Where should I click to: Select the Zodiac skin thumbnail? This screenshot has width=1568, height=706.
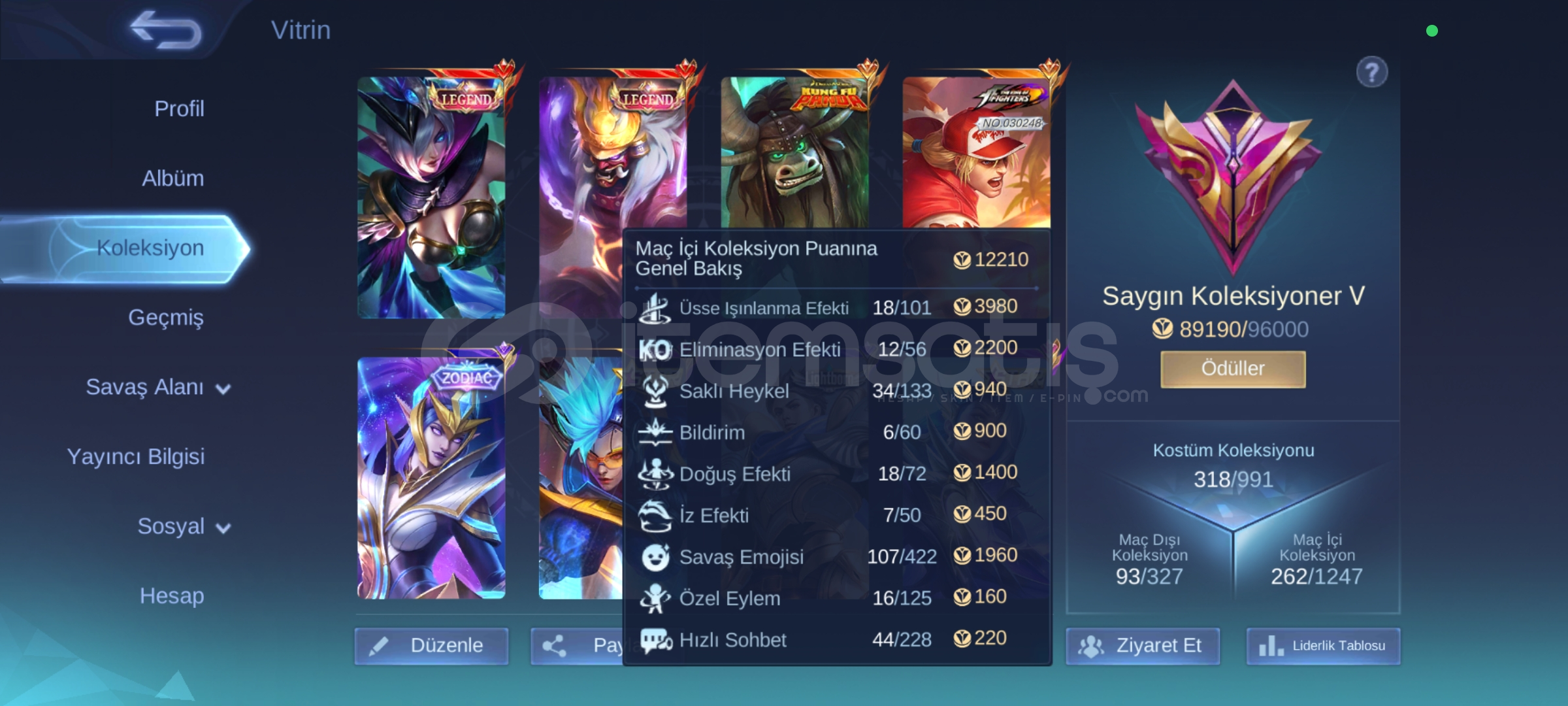click(x=431, y=478)
